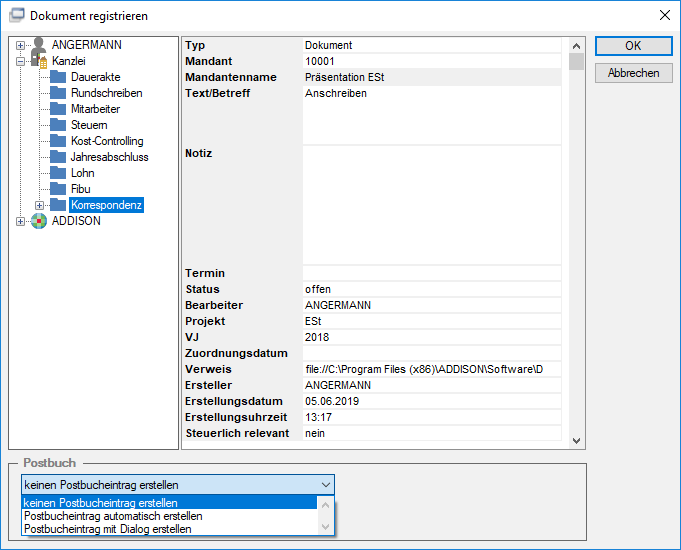
Task: Select the Kost-Controlling folder label
Action: point(107,141)
